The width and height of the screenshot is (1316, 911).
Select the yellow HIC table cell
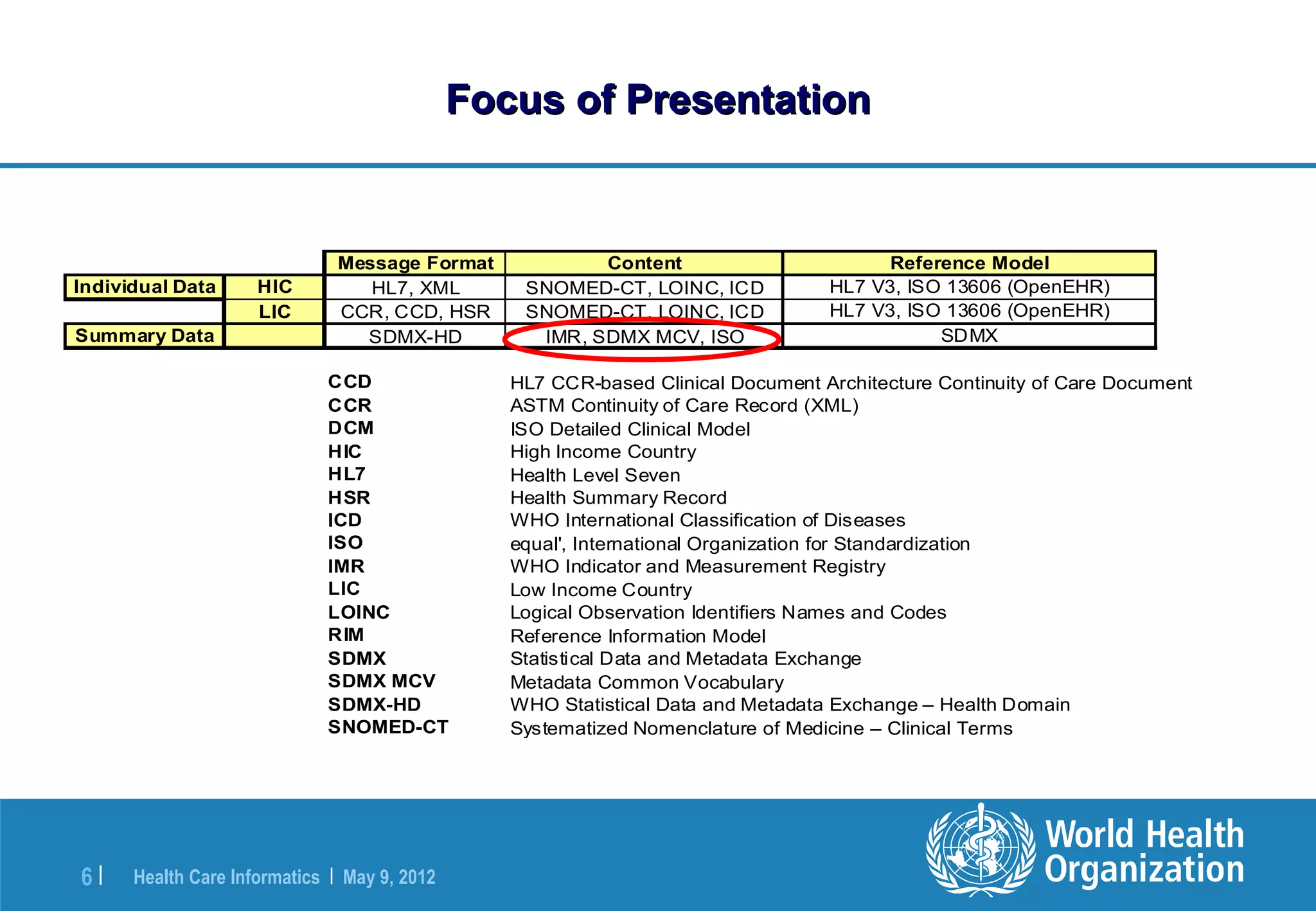274,287
